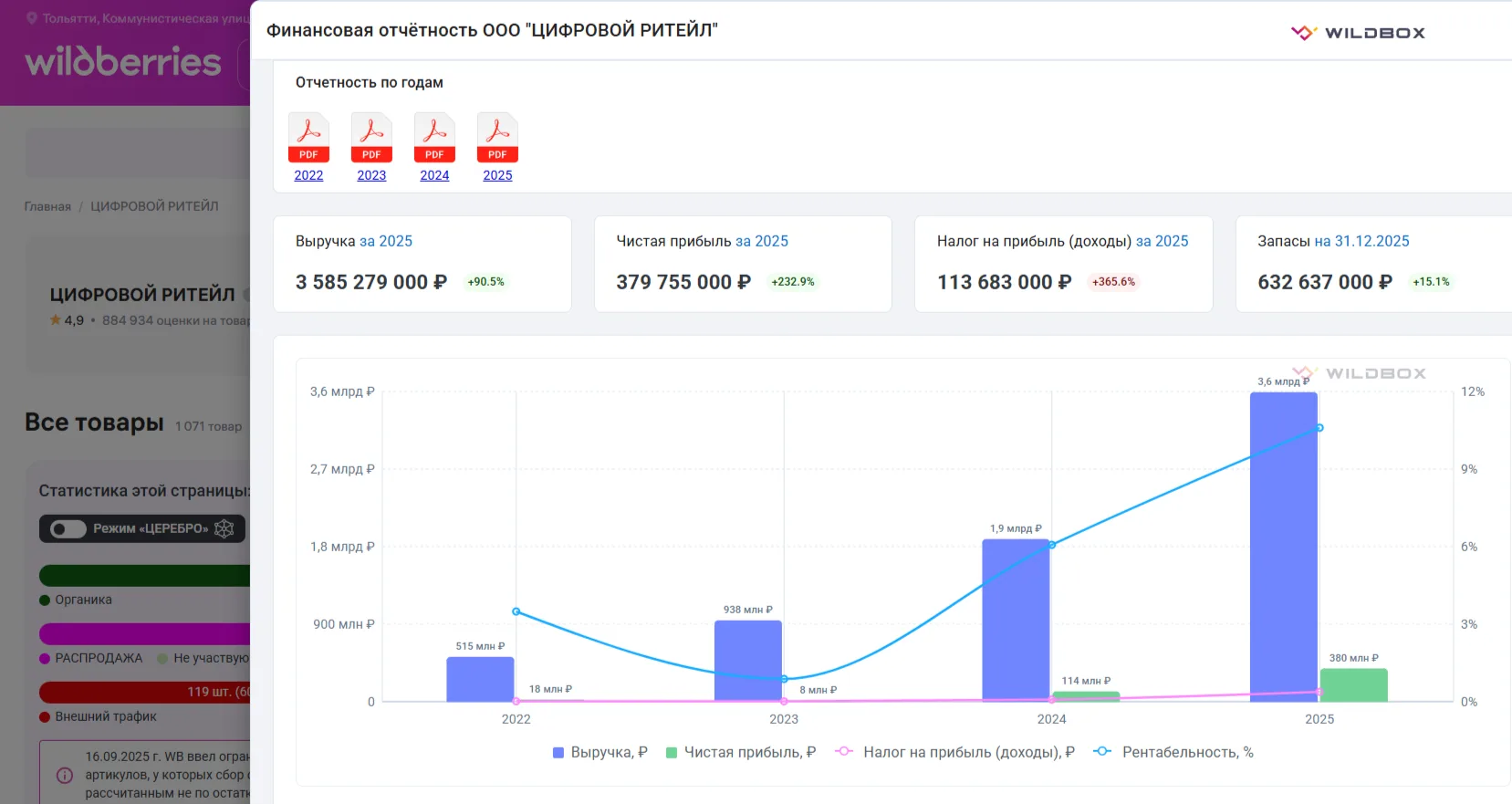Click the 2023 year link

[x=371, y=175]
